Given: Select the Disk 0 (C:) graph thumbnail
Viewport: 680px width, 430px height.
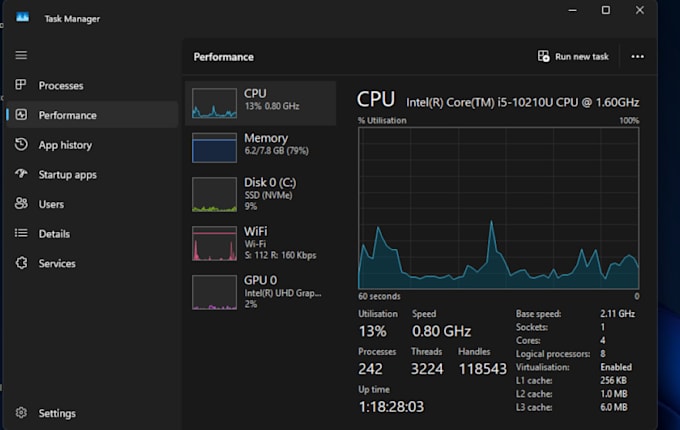Looking at the screenshot, I should pyautogui.click(x=214, y=195).
